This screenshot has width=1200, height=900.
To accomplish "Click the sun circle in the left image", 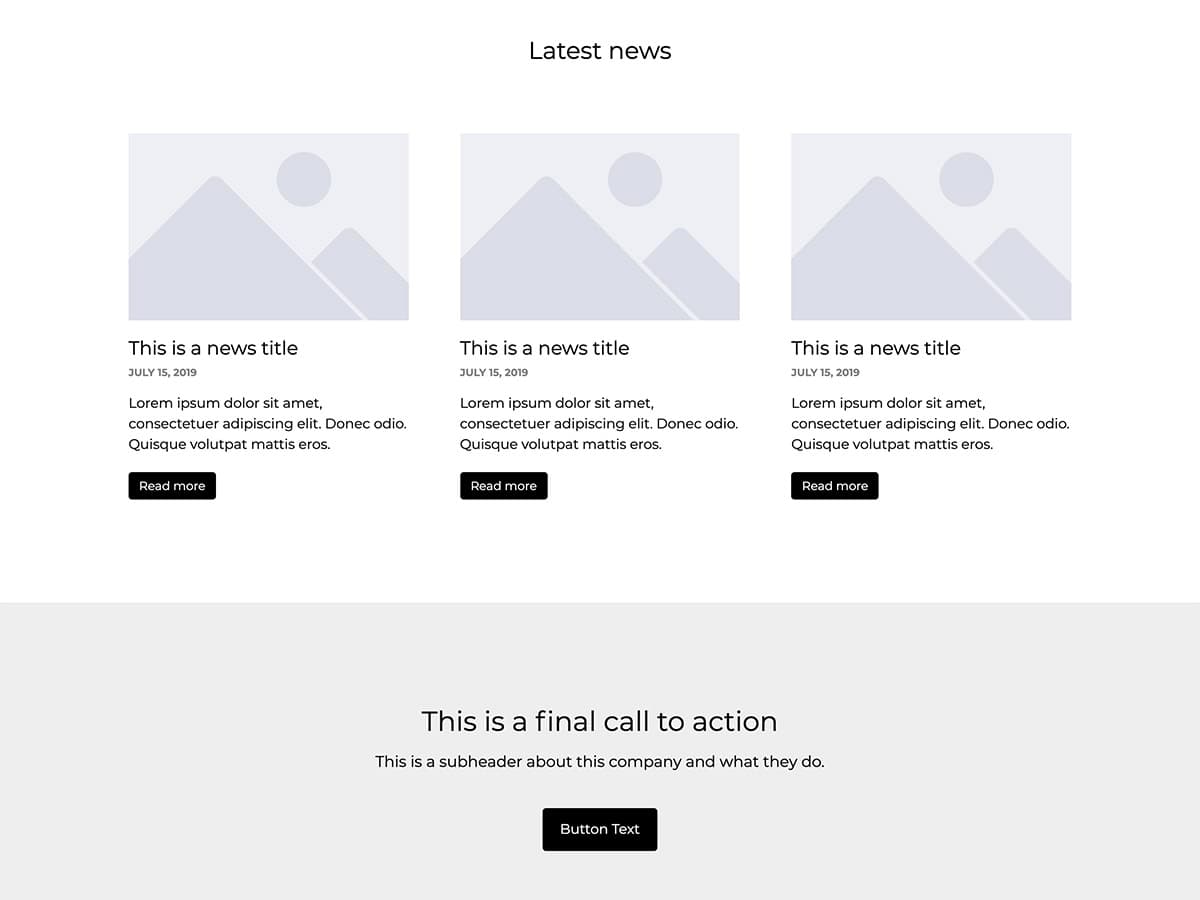I will (303, 178).
